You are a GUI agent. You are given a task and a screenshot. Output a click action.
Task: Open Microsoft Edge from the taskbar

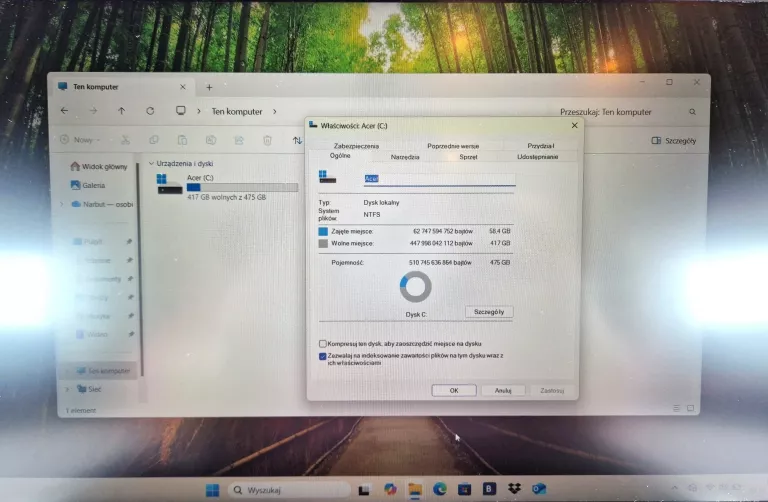pyautogui.click(x=439, y=489)
